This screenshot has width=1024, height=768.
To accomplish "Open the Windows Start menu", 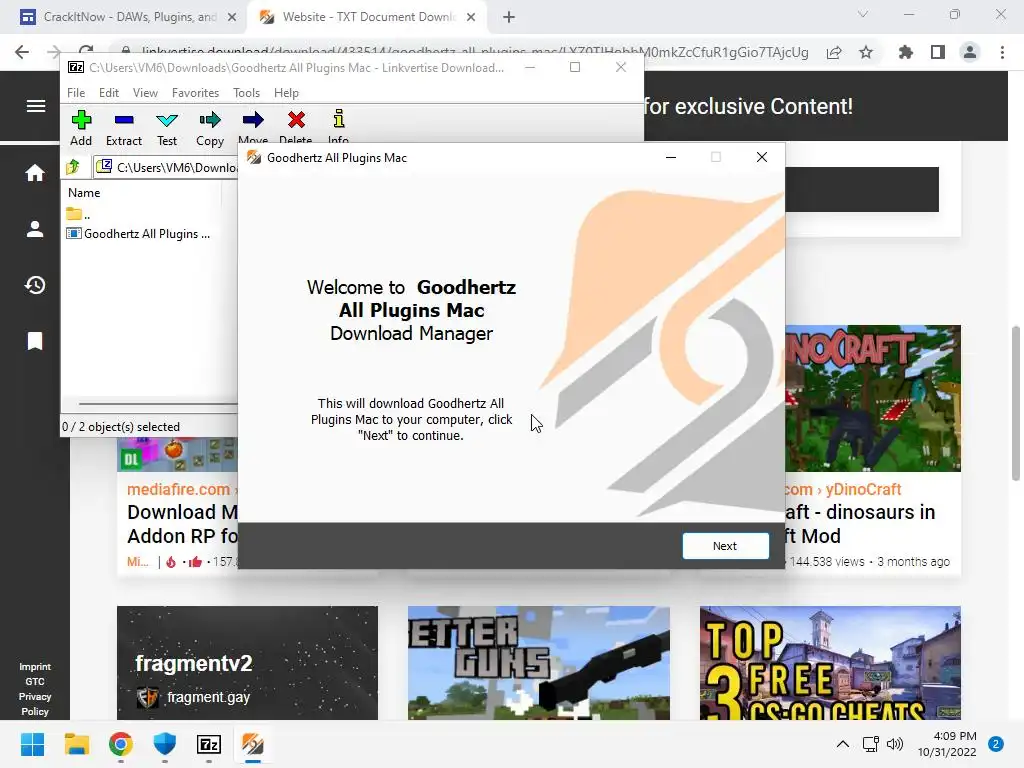I will click(33, 744).
